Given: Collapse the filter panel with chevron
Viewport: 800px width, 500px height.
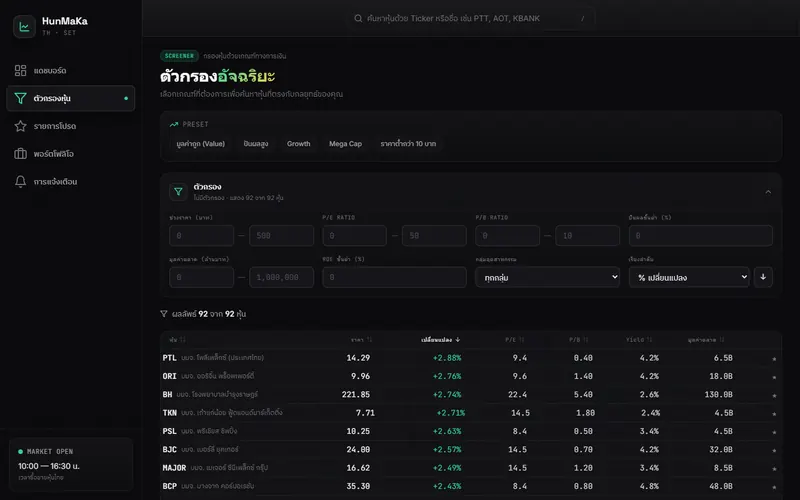Looking at the screenshot, I should click(768, 192).
